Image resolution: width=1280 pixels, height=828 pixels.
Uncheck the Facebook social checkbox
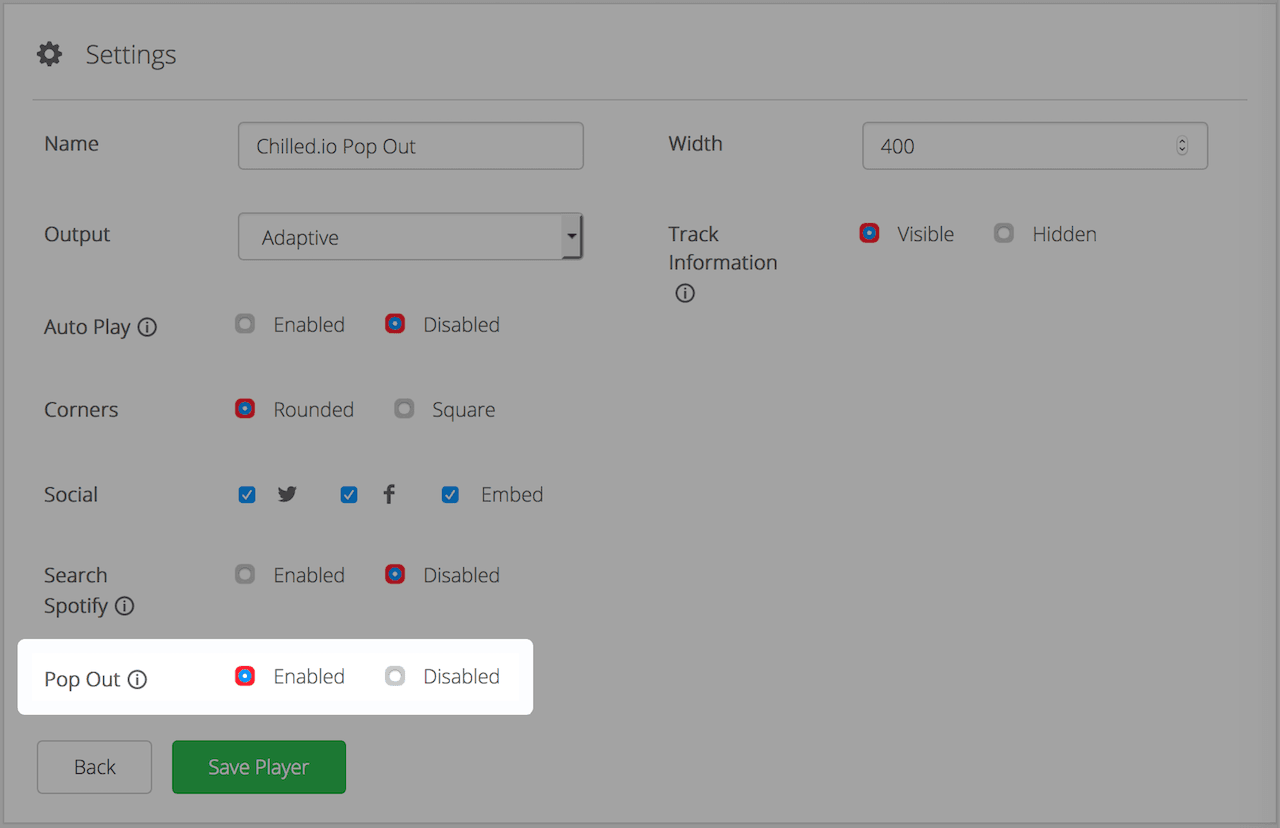[349, 495]
